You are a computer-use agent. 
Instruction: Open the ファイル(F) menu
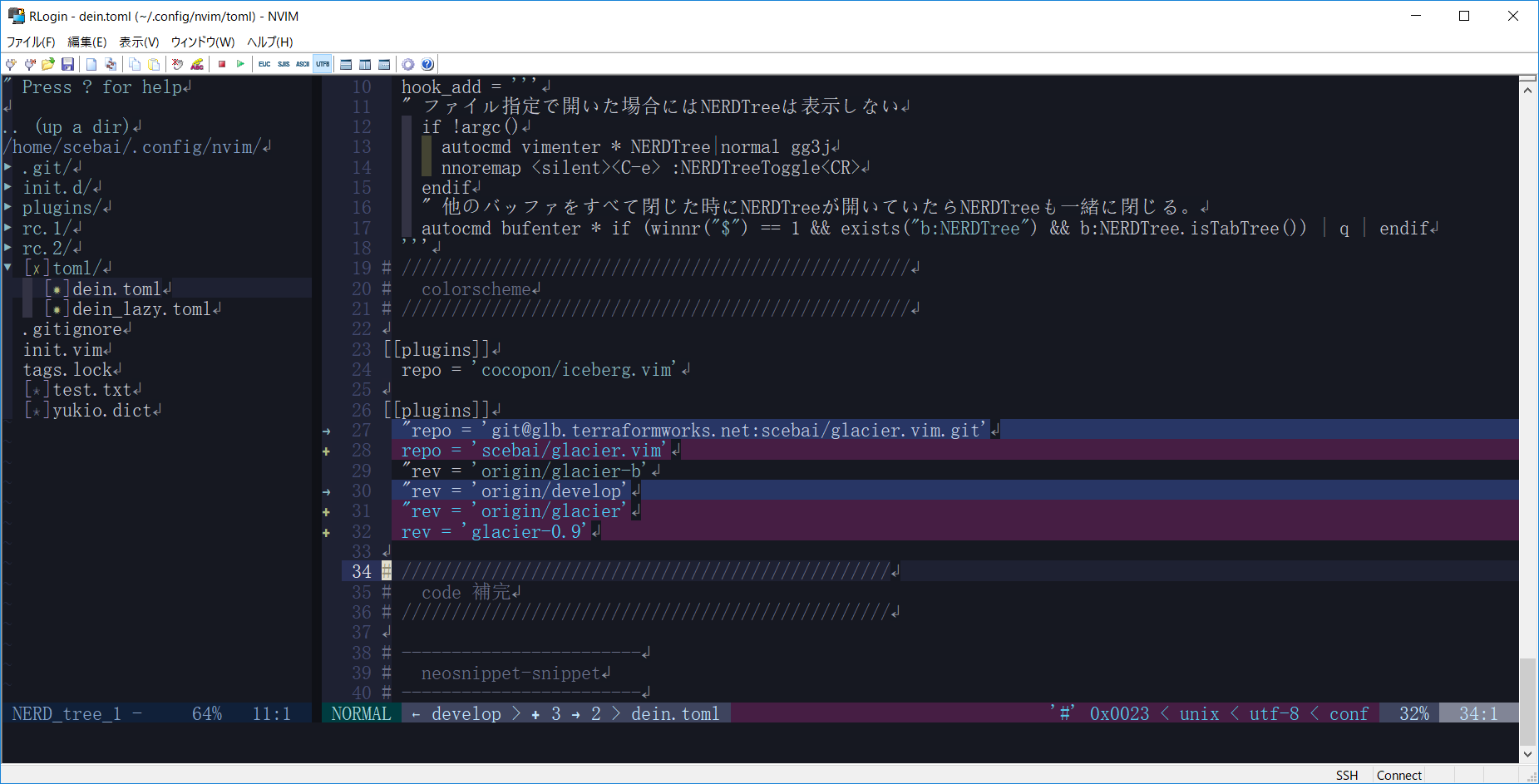31,42
